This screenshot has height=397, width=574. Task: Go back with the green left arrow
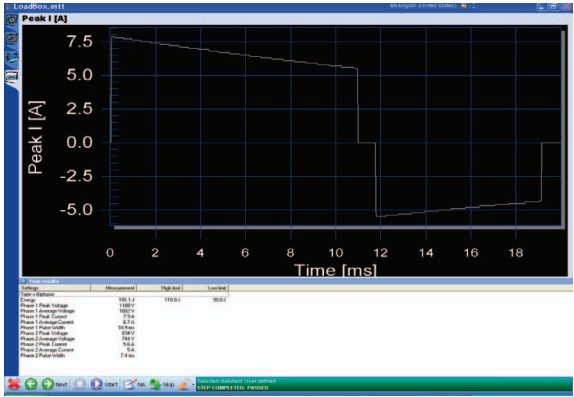31,384
